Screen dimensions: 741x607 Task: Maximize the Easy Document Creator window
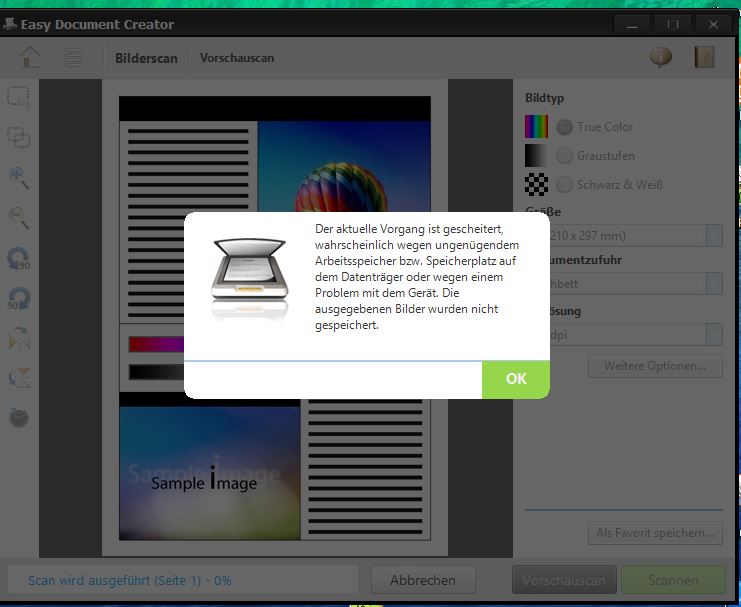pyautogui.click(x=673, y=24)
